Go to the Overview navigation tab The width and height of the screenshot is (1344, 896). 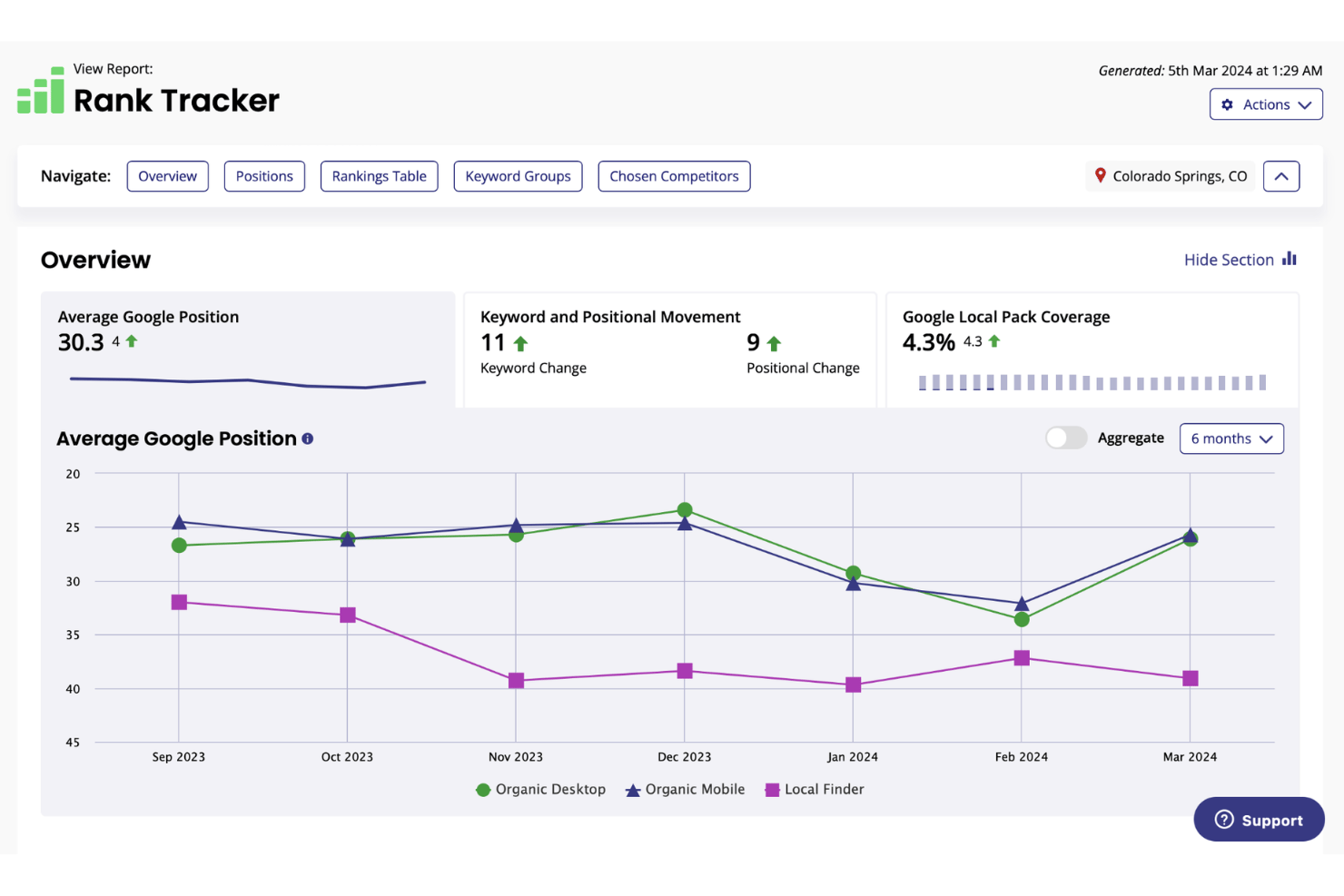pyautogui.click(x=167, y=176)
